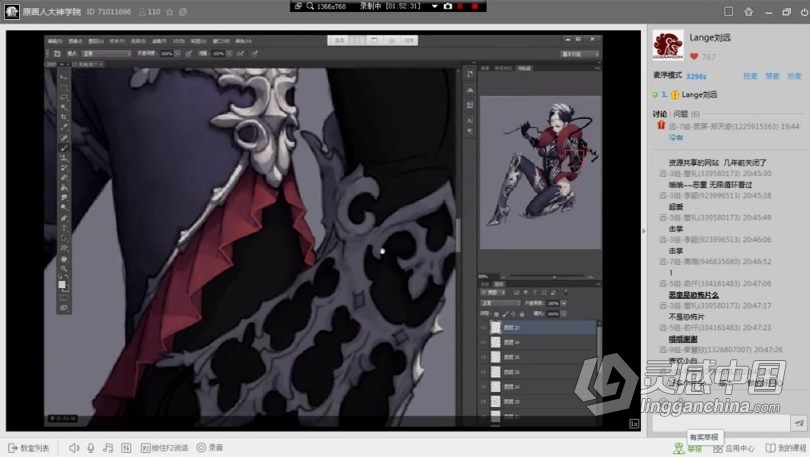Click the microphone icon in bottom bar
This screenshot has height=457, width=810.
coord(90,448)
